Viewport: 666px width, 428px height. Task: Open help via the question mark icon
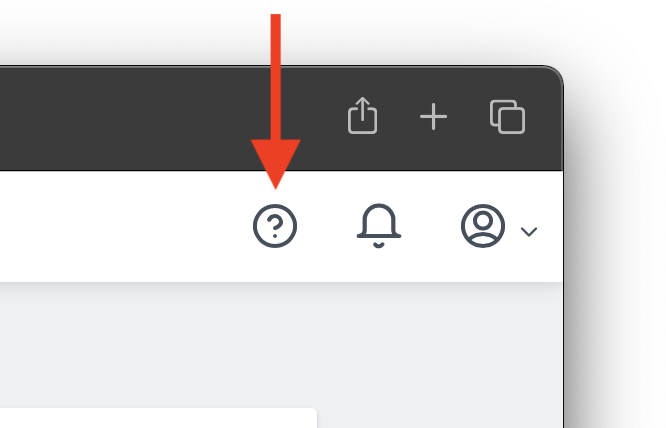[275, 225]
